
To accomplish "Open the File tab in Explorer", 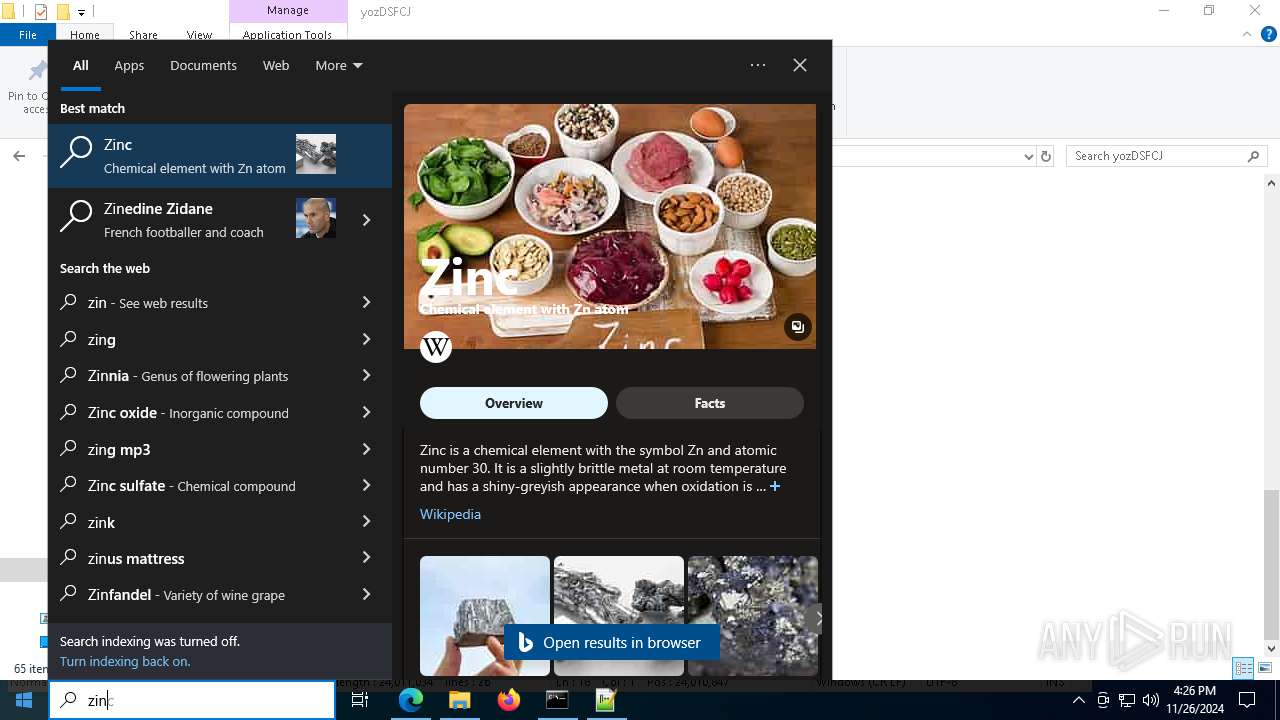I will pos(28,34).
